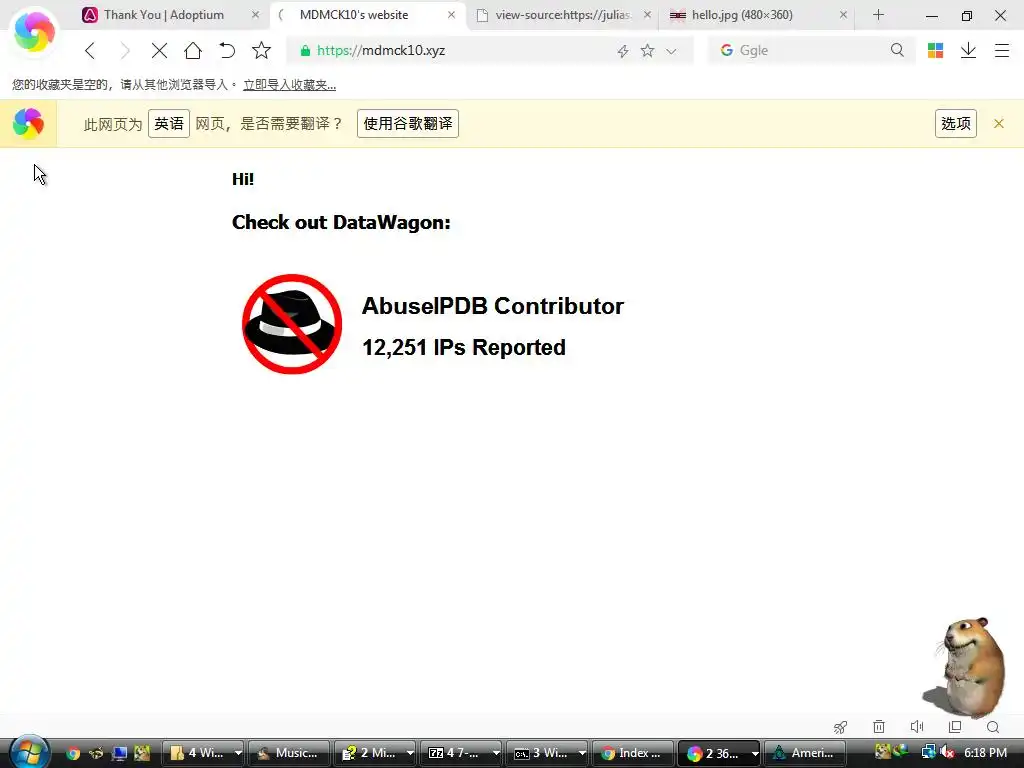Viewport: 1024px width, 768px height.
Task: Dismiss the translation bar with X
Action: coord(999,123)
